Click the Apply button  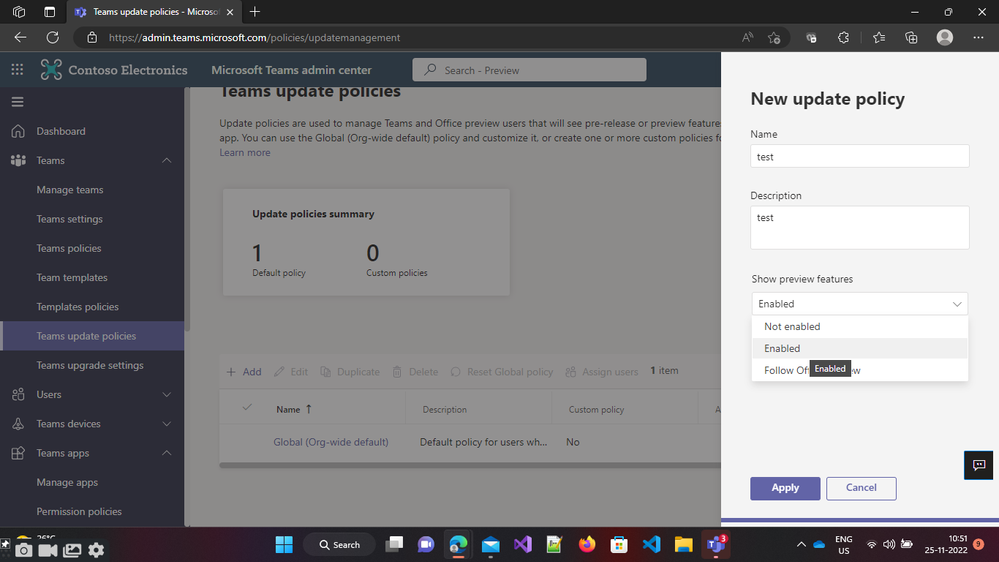tap(785, 488)
